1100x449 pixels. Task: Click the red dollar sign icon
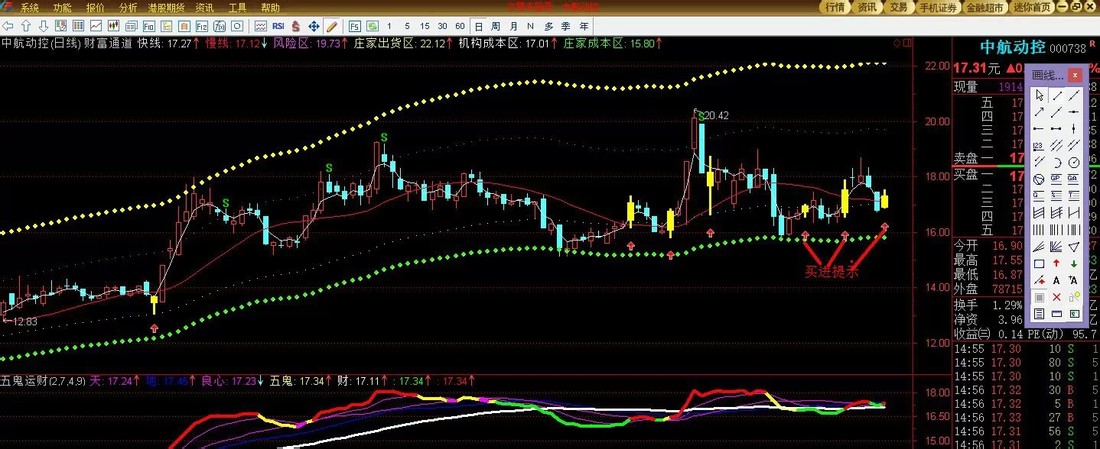click(296, 27)
